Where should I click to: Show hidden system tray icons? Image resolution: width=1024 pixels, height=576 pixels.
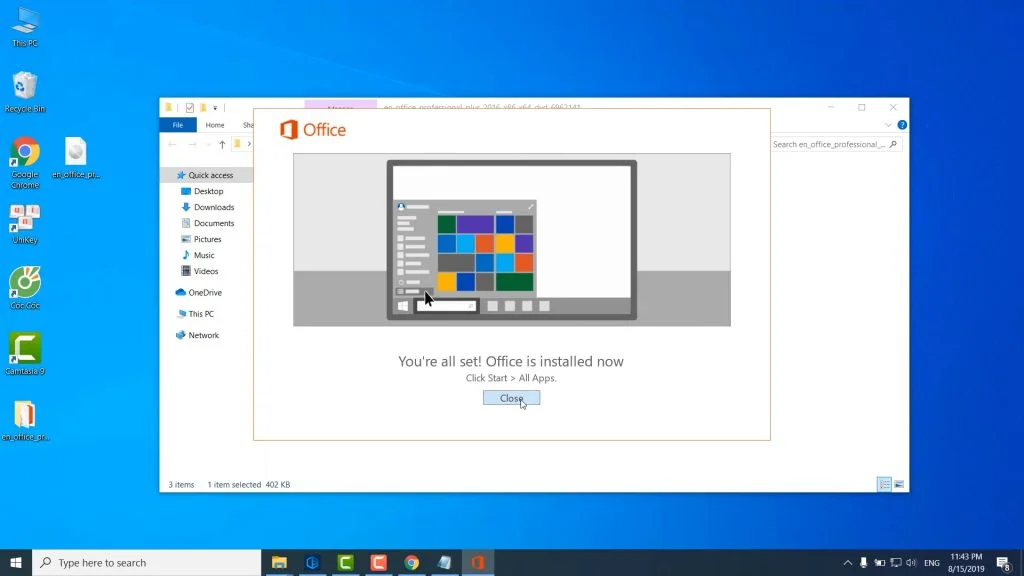[x=848, y=562]
